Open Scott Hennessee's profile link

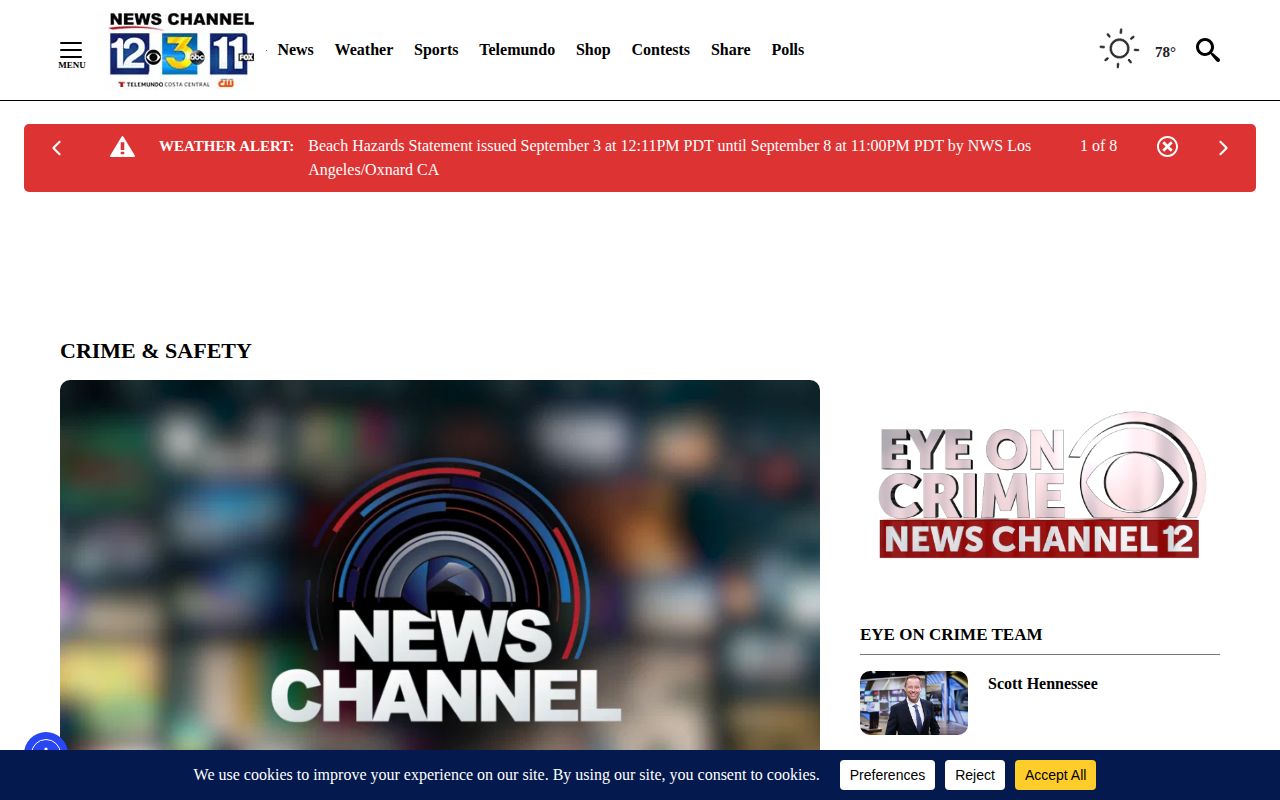tap(1043, 684)
